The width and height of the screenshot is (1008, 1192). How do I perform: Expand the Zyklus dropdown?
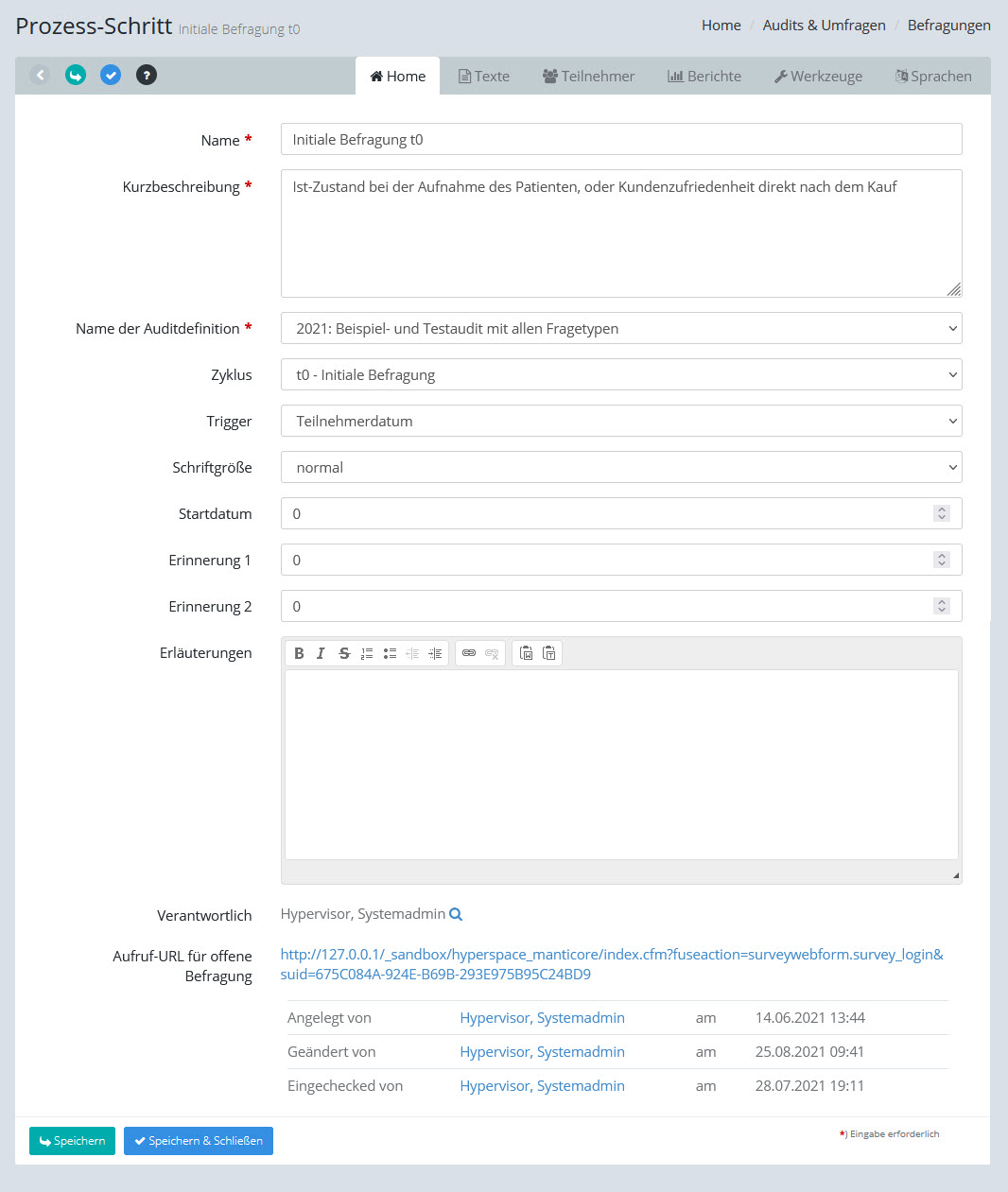pyautogui.click(x=621, y=374)
